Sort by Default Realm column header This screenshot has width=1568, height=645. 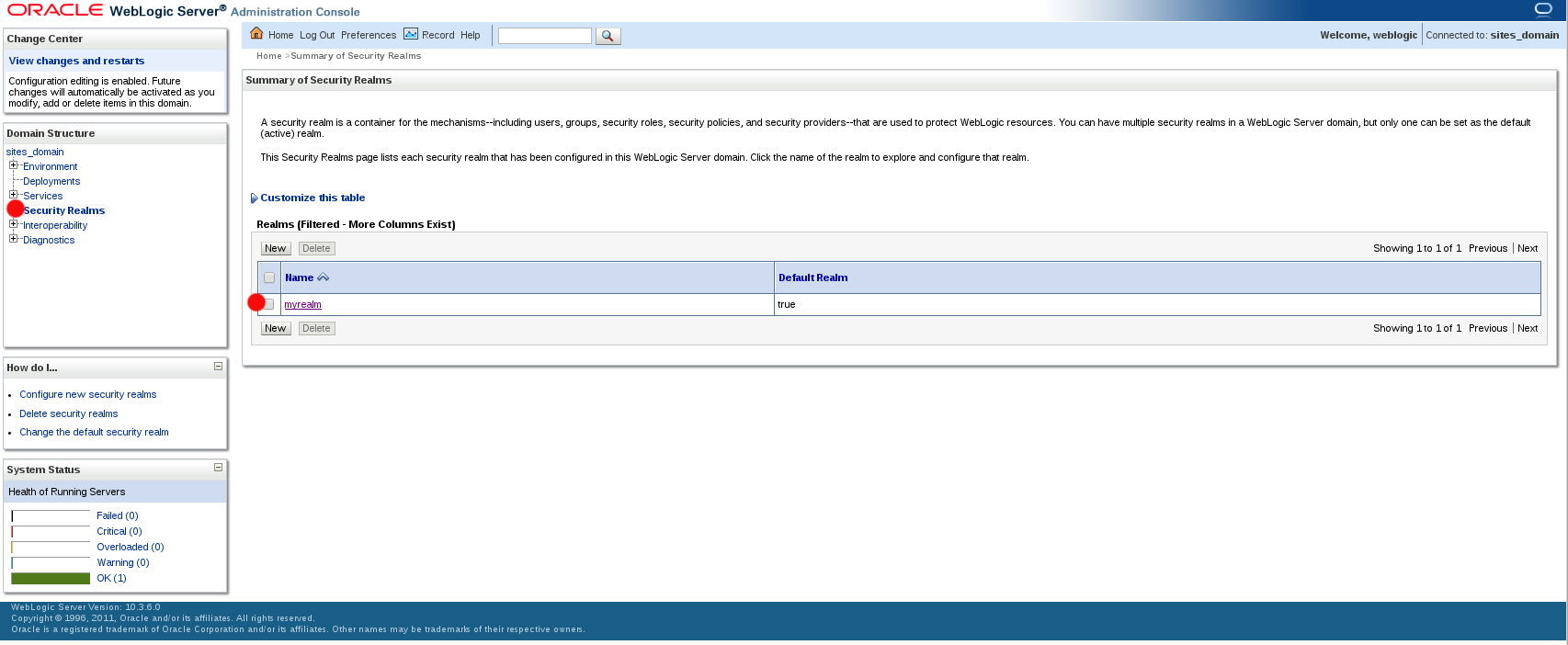click(x=813, y=277)
